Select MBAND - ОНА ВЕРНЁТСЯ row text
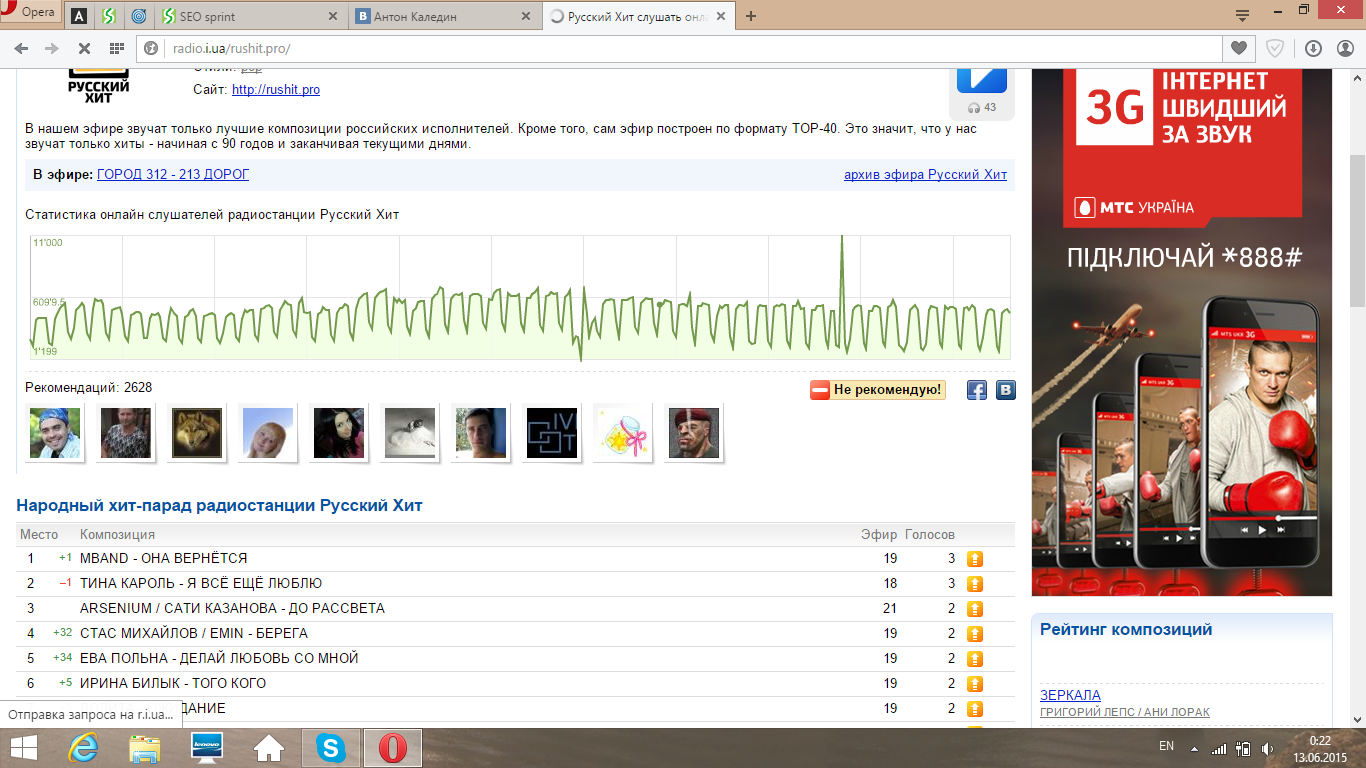 [163, 558]
